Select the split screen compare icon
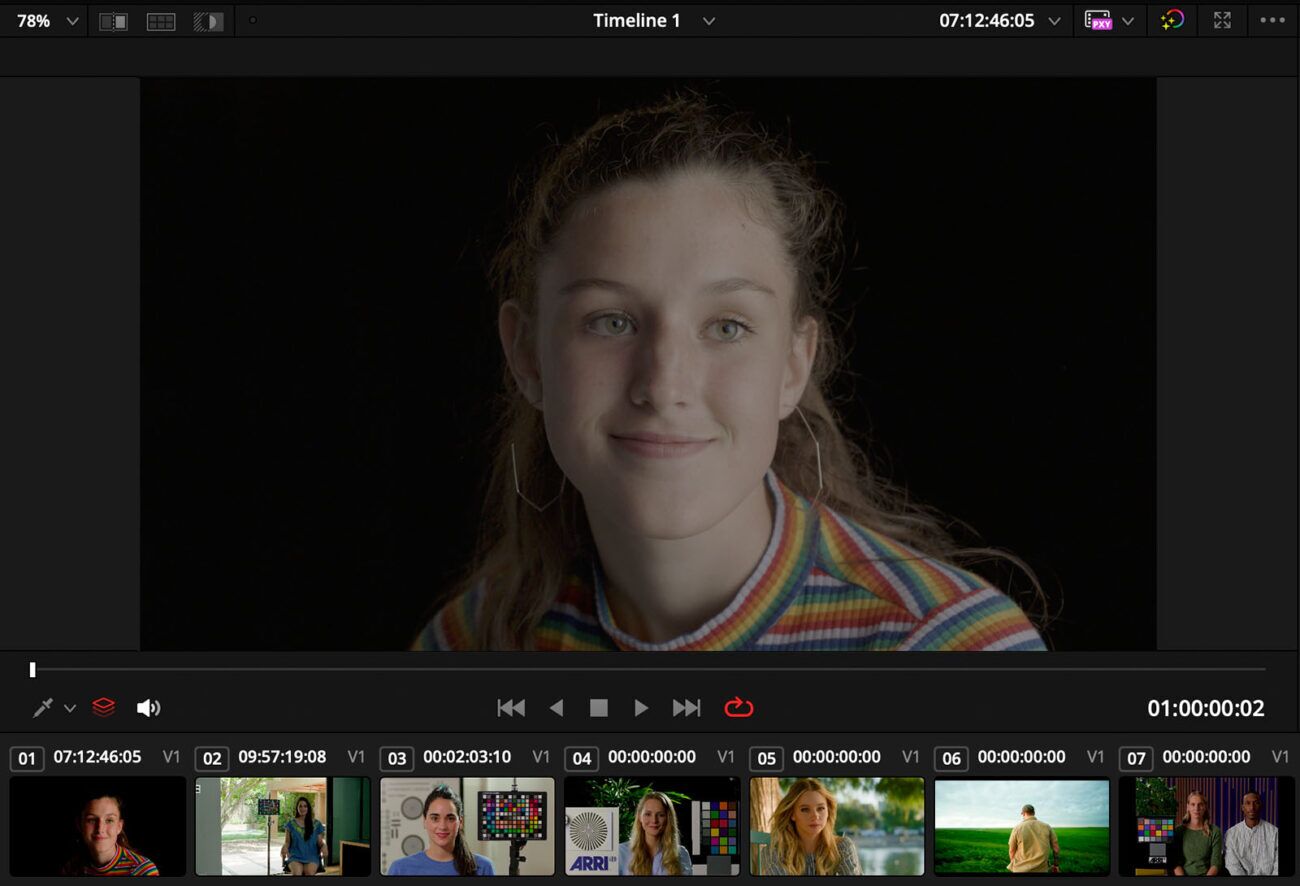This screenshot has width=1300, height=886. [114, 20]
